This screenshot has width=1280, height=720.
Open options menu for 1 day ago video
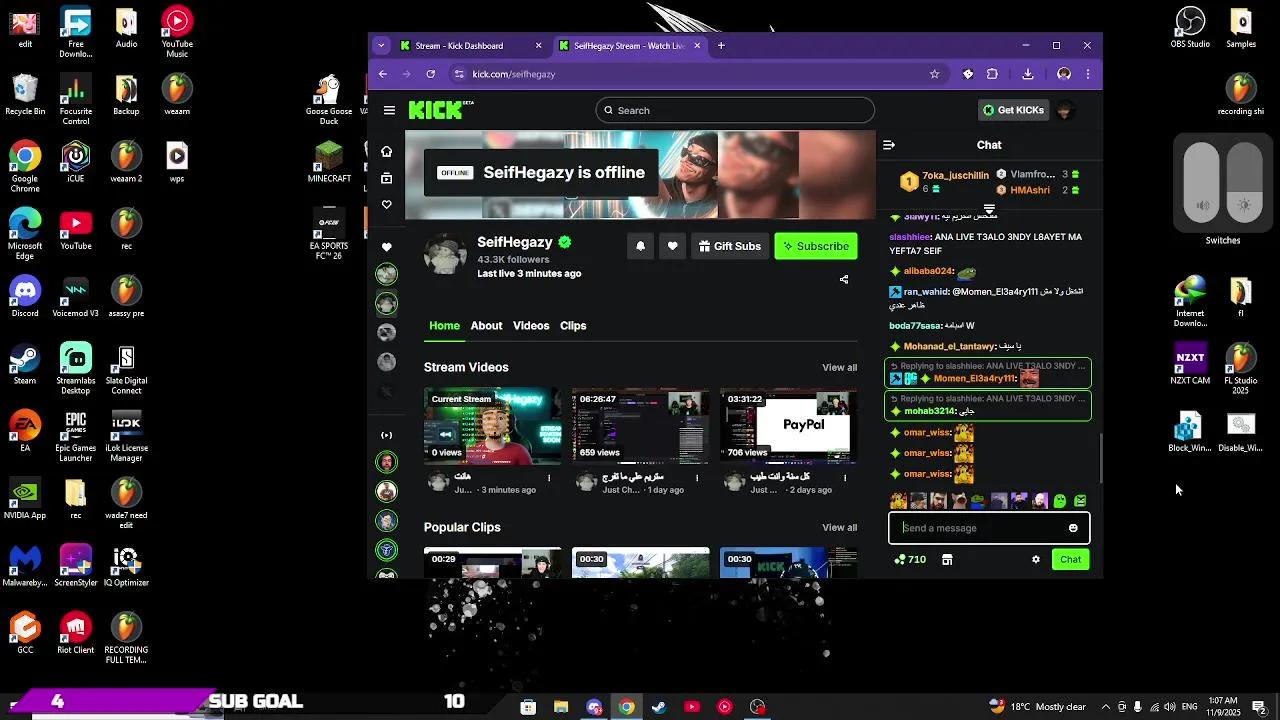pyautogui.click(x=697, y=478)
